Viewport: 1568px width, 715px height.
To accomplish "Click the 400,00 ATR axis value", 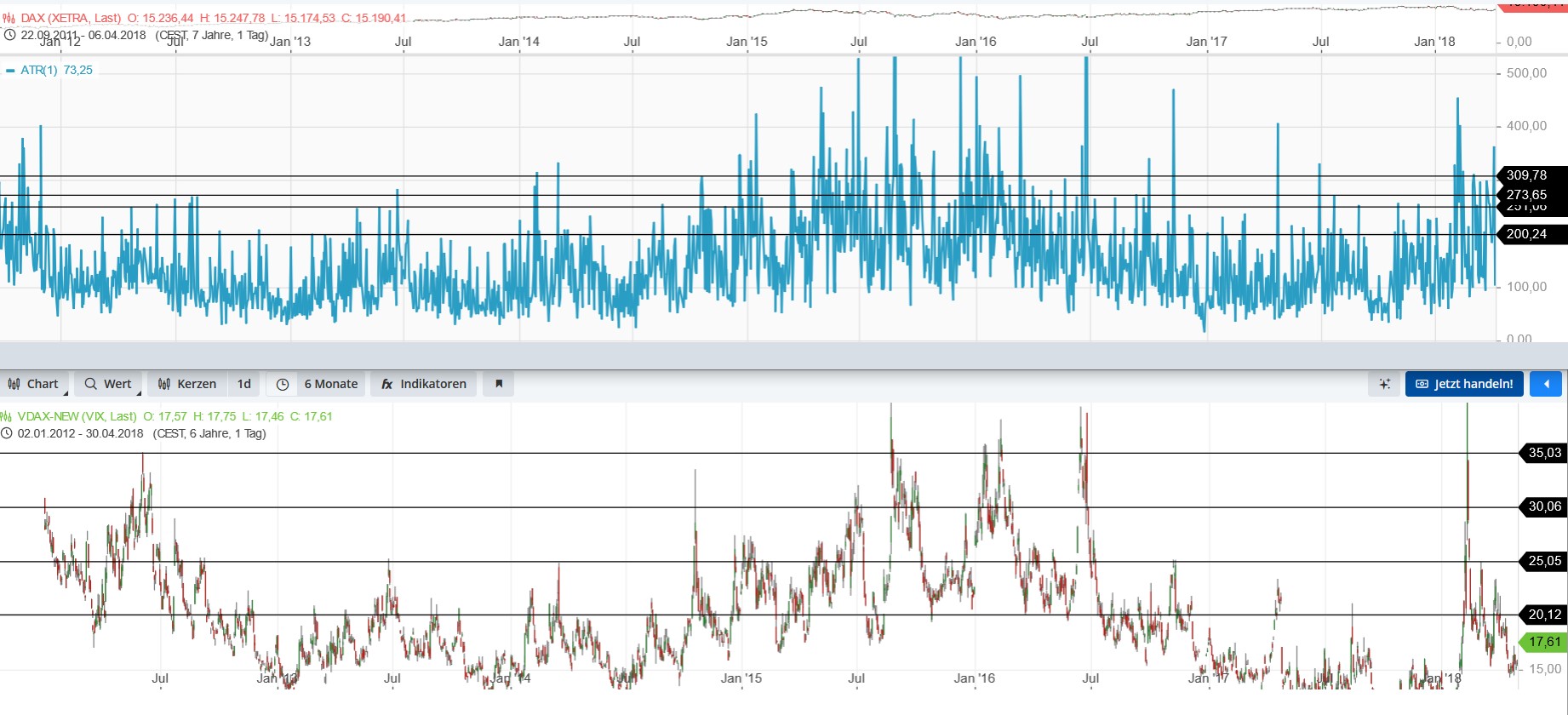I will pos(1527,126).
